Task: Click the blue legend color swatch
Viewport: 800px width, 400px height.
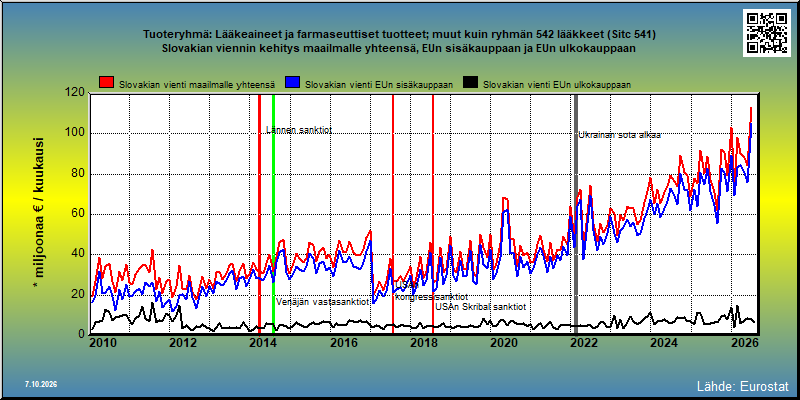Action: 292,83
